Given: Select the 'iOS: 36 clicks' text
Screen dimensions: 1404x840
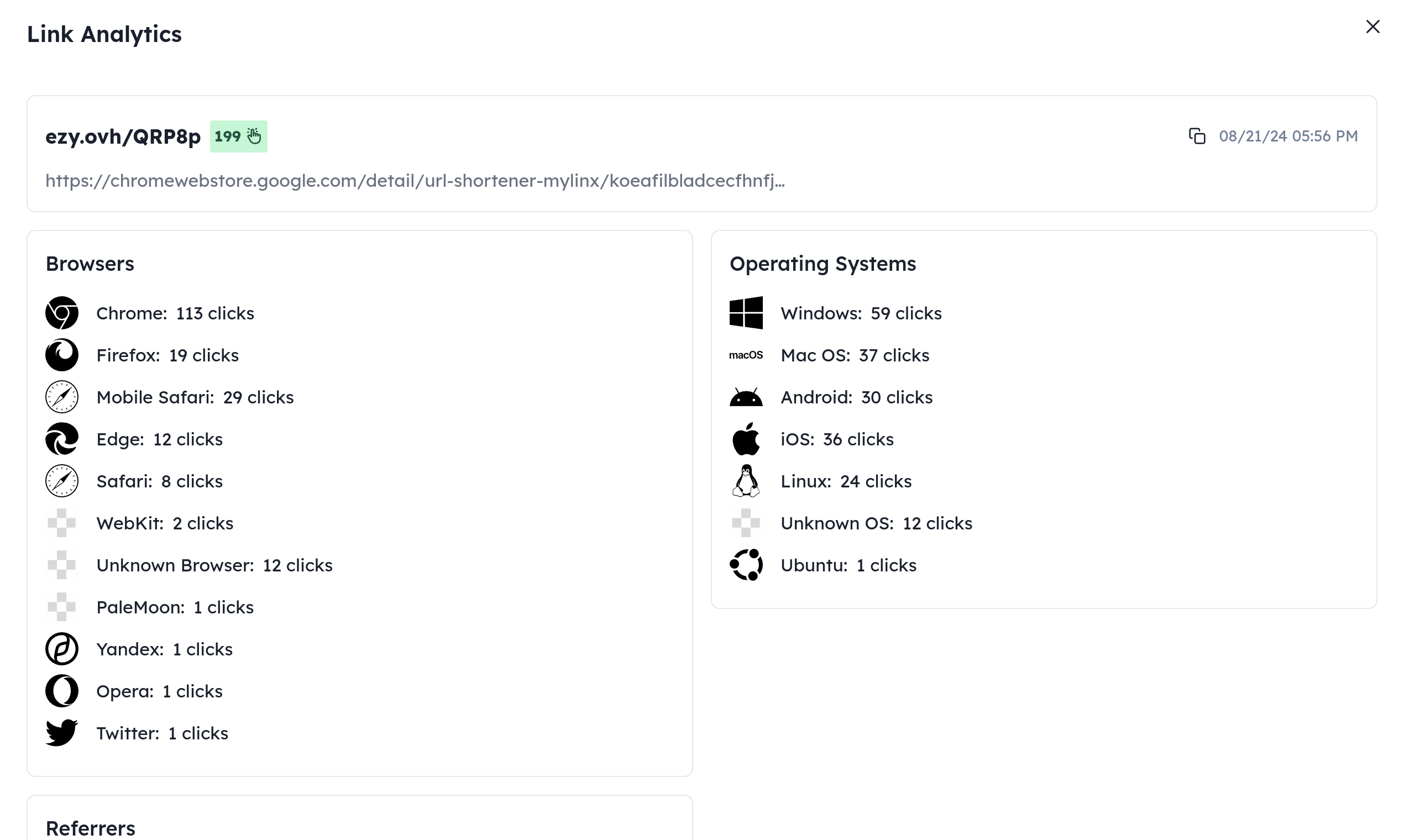Looking at the screenshot, I should tap(837, 439).
